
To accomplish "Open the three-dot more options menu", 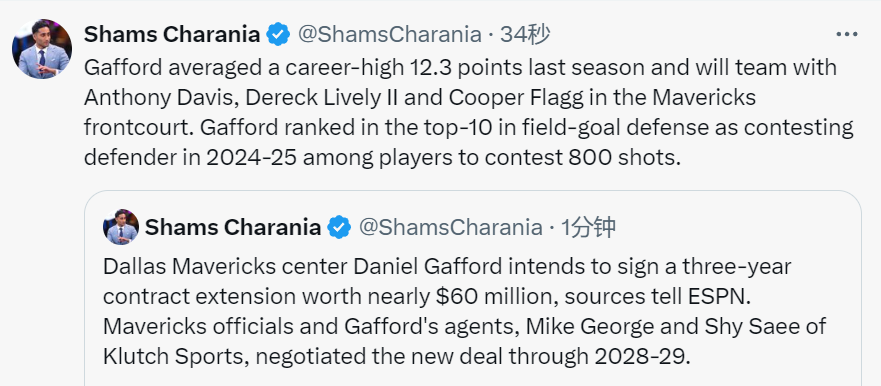I will tap(846, 35).
